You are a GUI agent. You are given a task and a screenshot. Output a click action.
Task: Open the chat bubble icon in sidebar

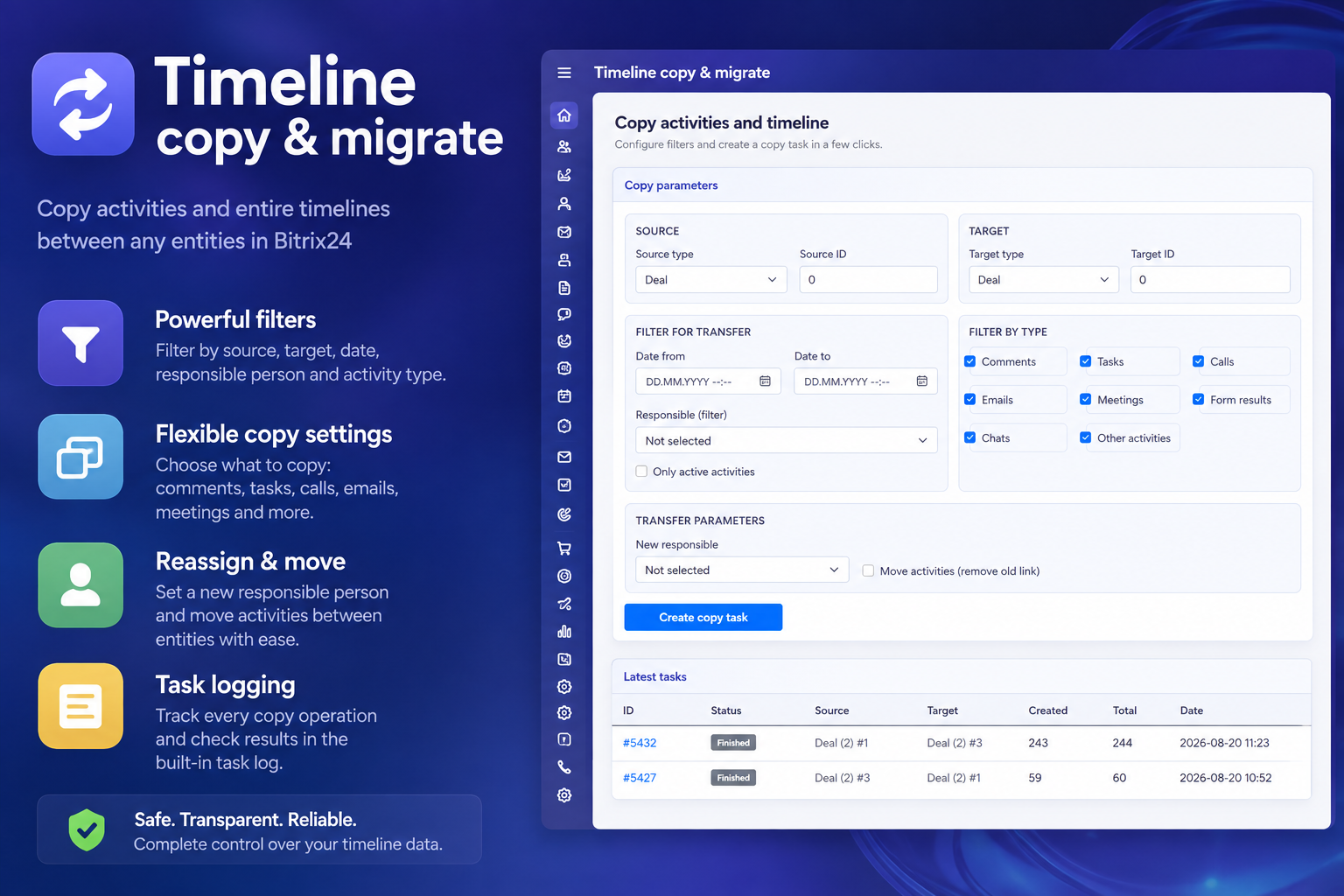click(x=564, y=314)
